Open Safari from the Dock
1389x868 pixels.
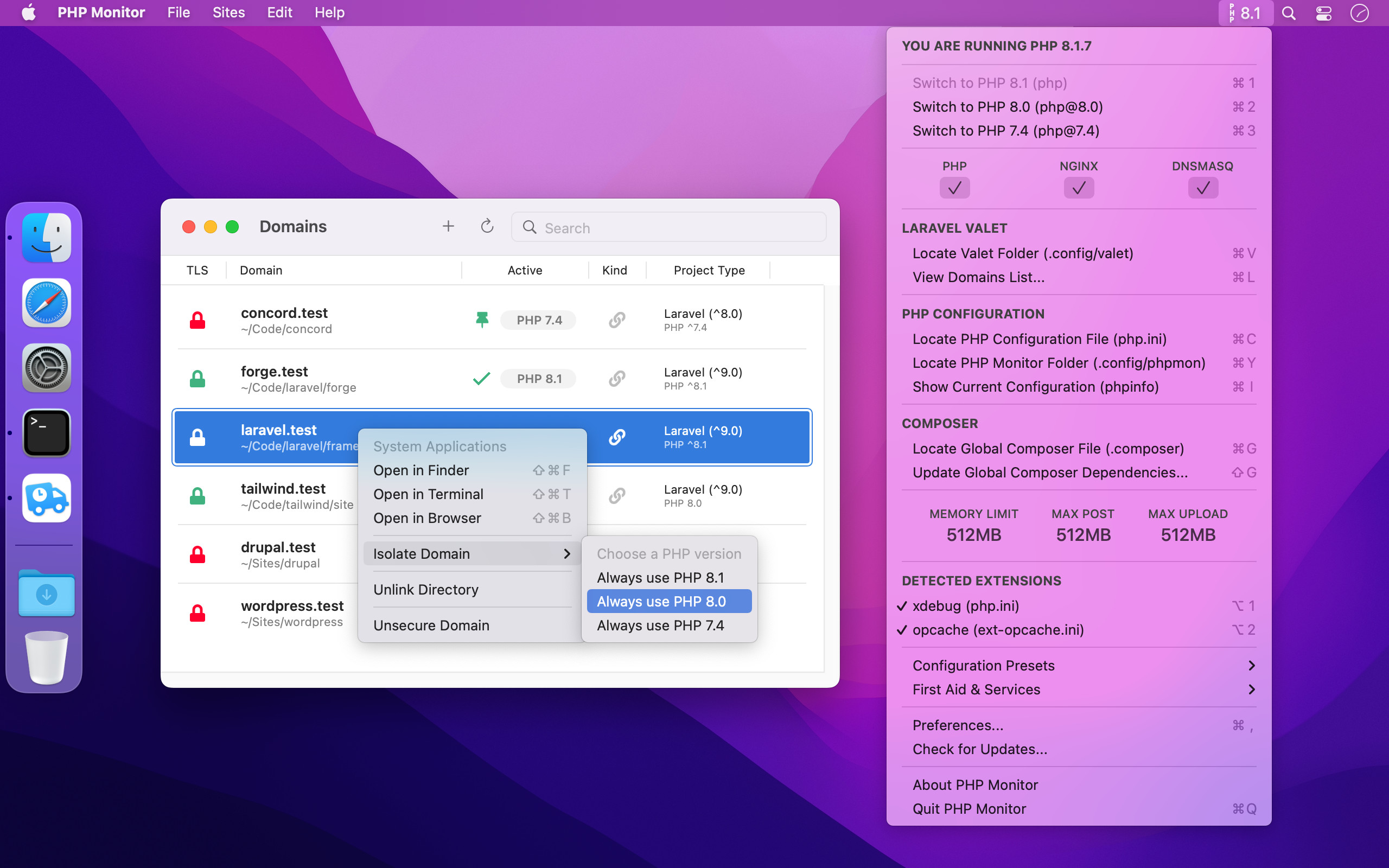click(47, 303)
